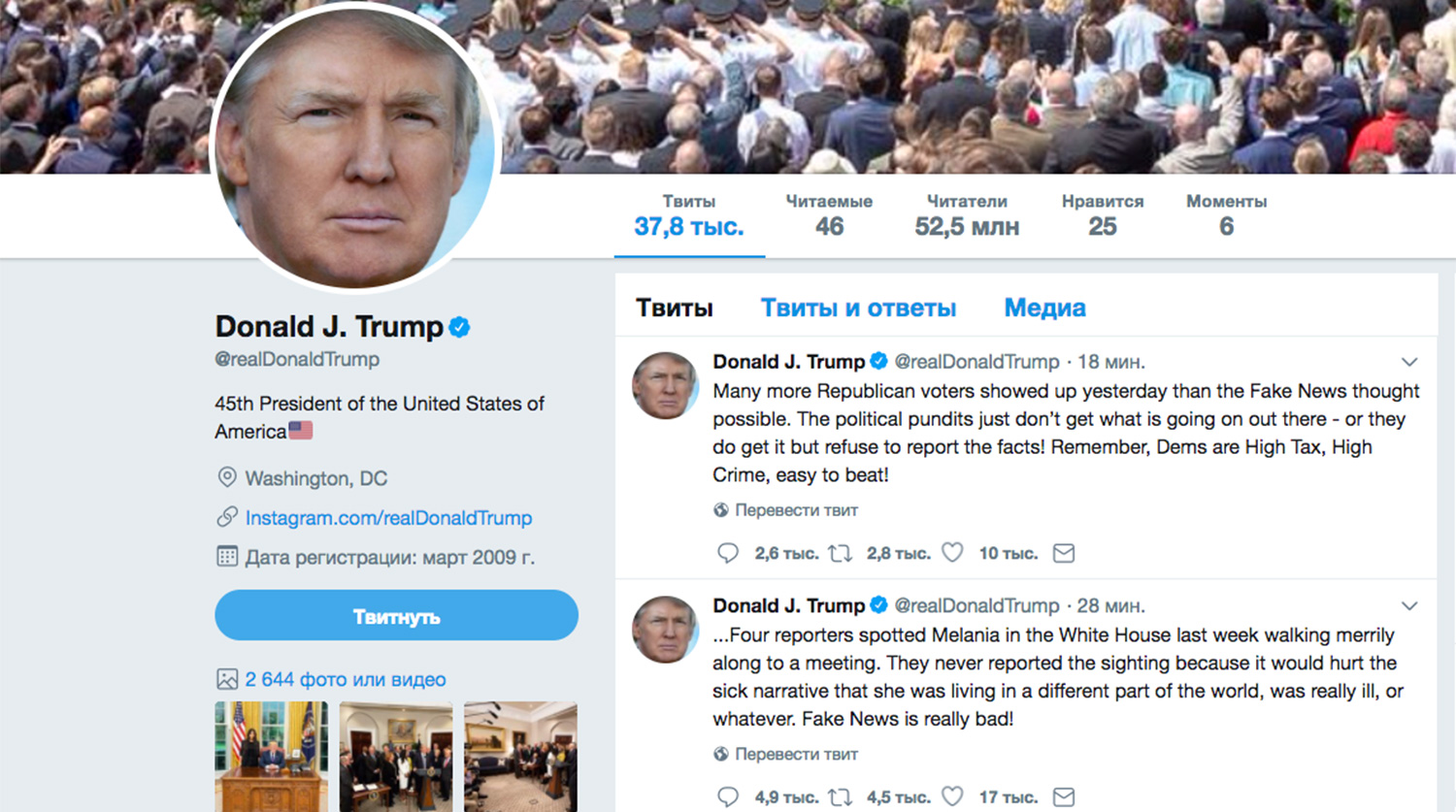1456x812 pixels.
Task: Retweet the Republican voters tweet
Action: (x=841, y=553)
